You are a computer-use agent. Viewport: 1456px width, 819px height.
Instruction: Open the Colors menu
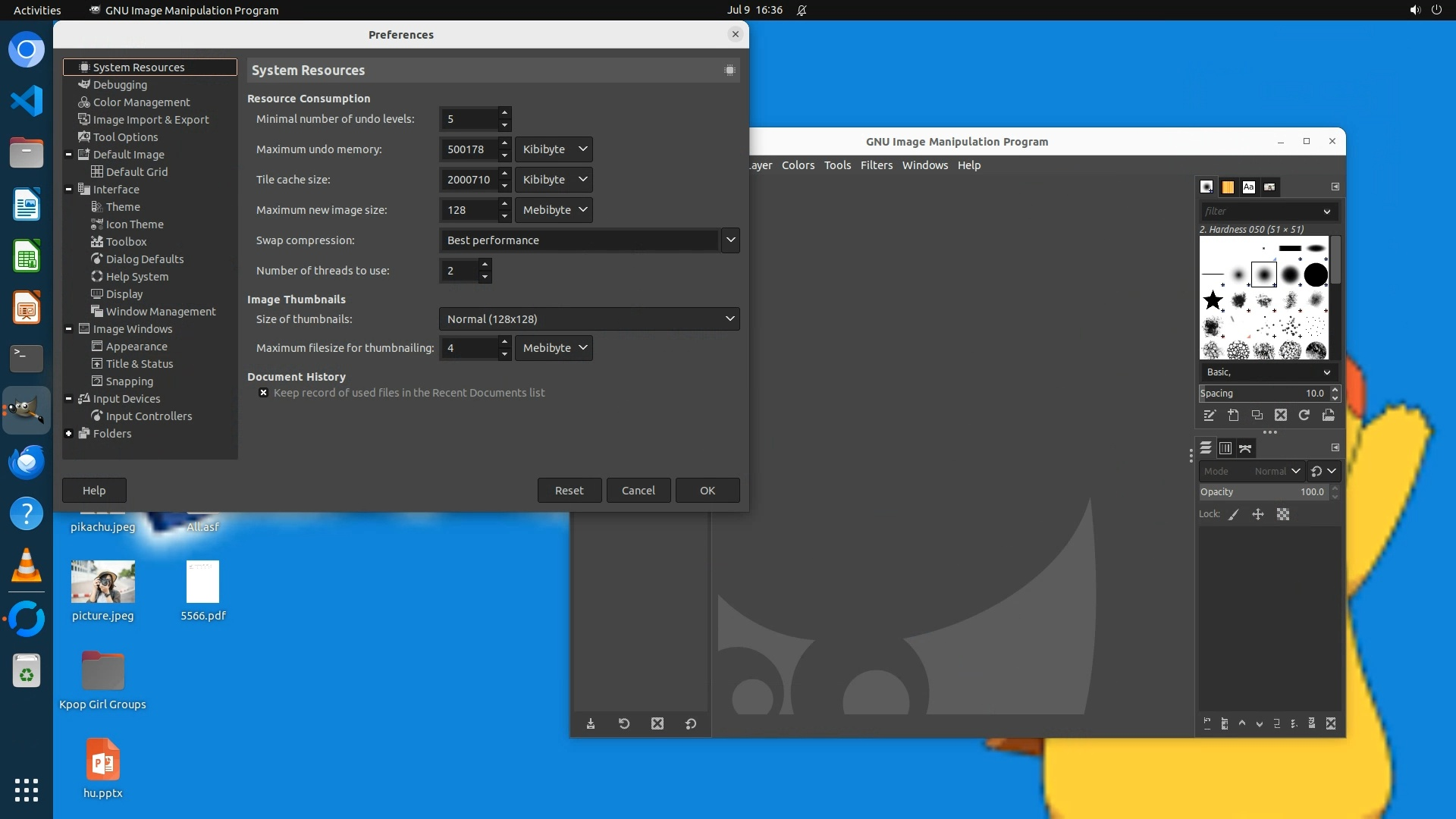(x=798, y=165)
